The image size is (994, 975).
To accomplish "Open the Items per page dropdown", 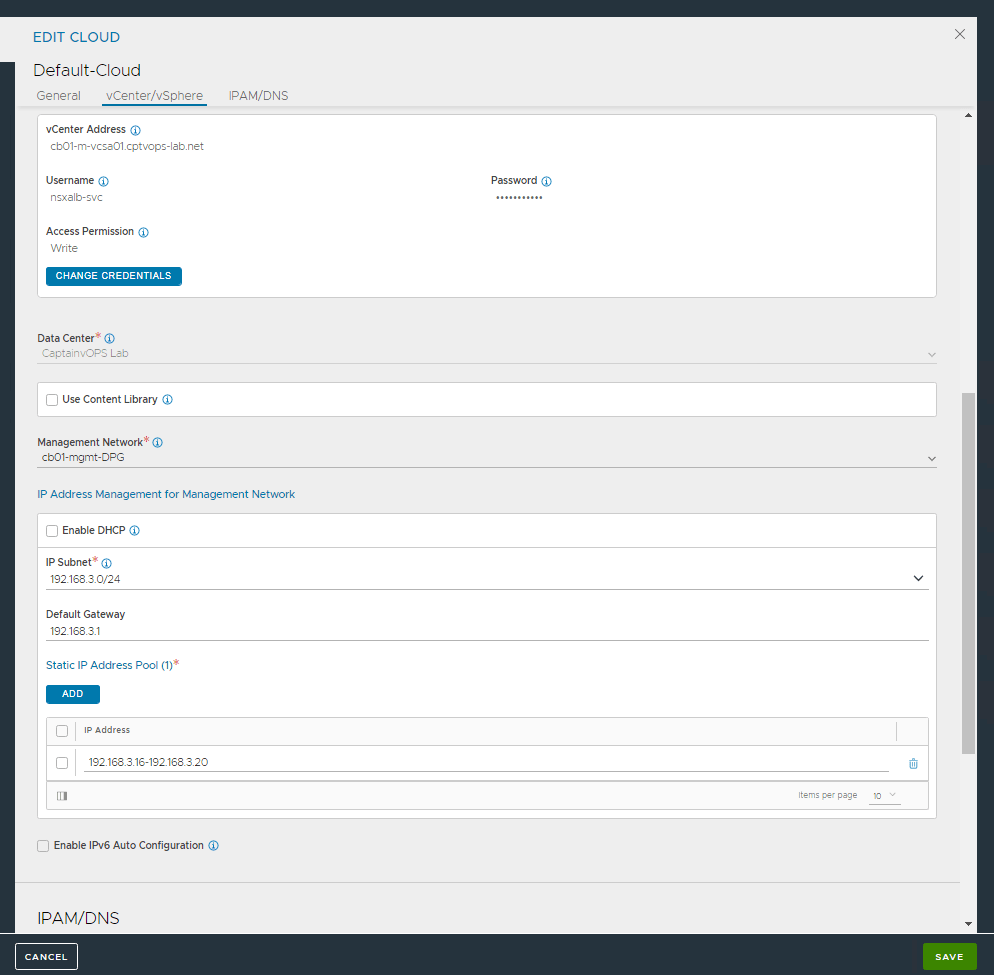I will point(884,796).
